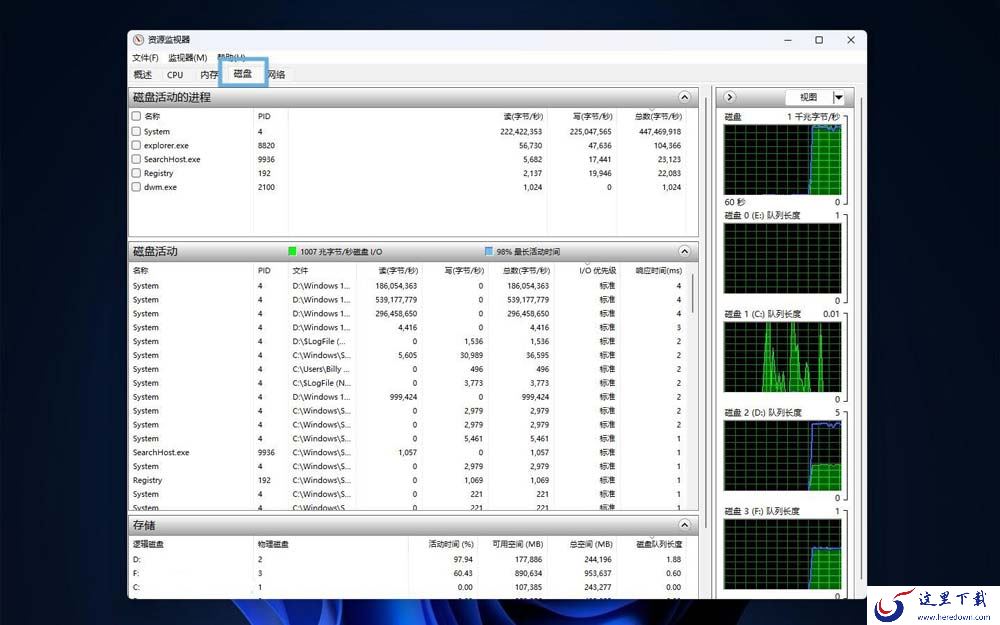1000x625 pixels.
Task: Select the F: logical disk storage row
Action: [408, 573]
